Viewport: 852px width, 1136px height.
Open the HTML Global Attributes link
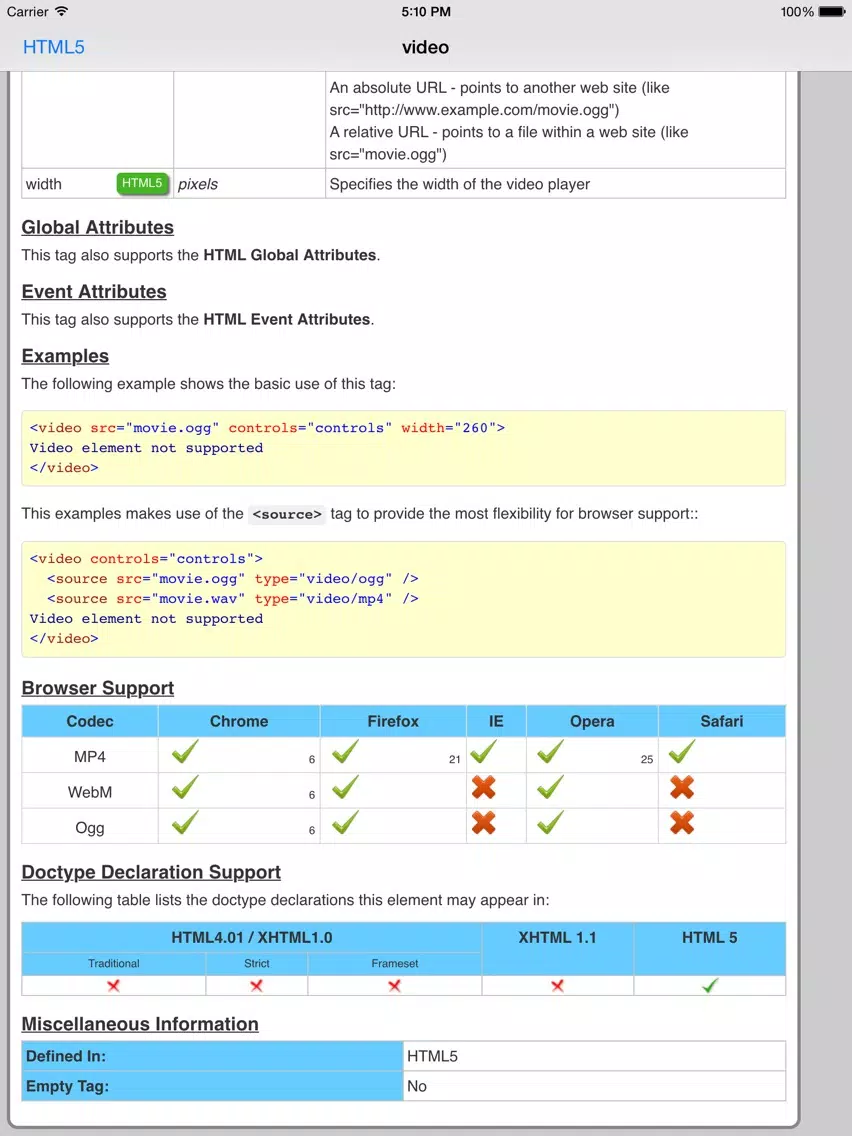pos(290,255)
